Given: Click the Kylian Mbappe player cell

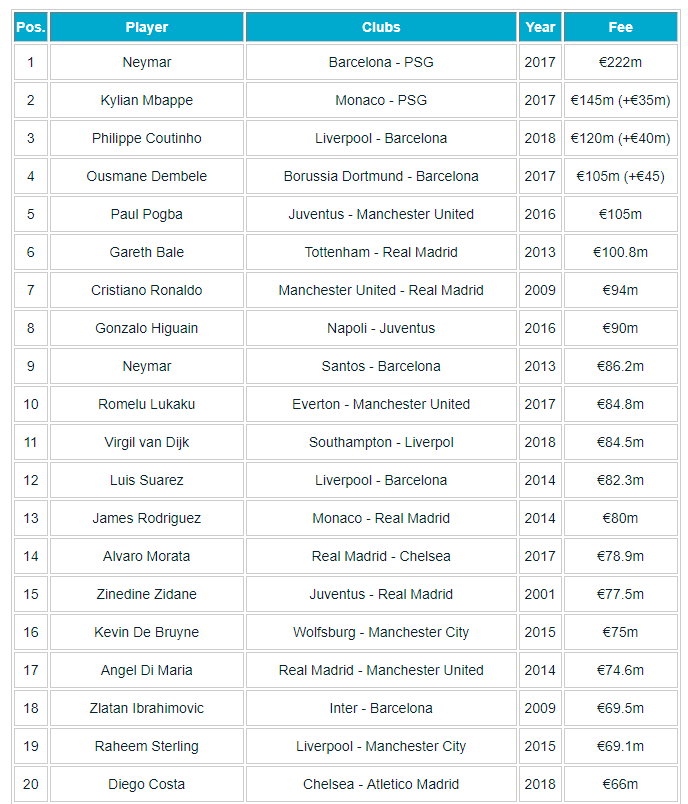Looking at the screenshot, I should [x=147, y=100].
